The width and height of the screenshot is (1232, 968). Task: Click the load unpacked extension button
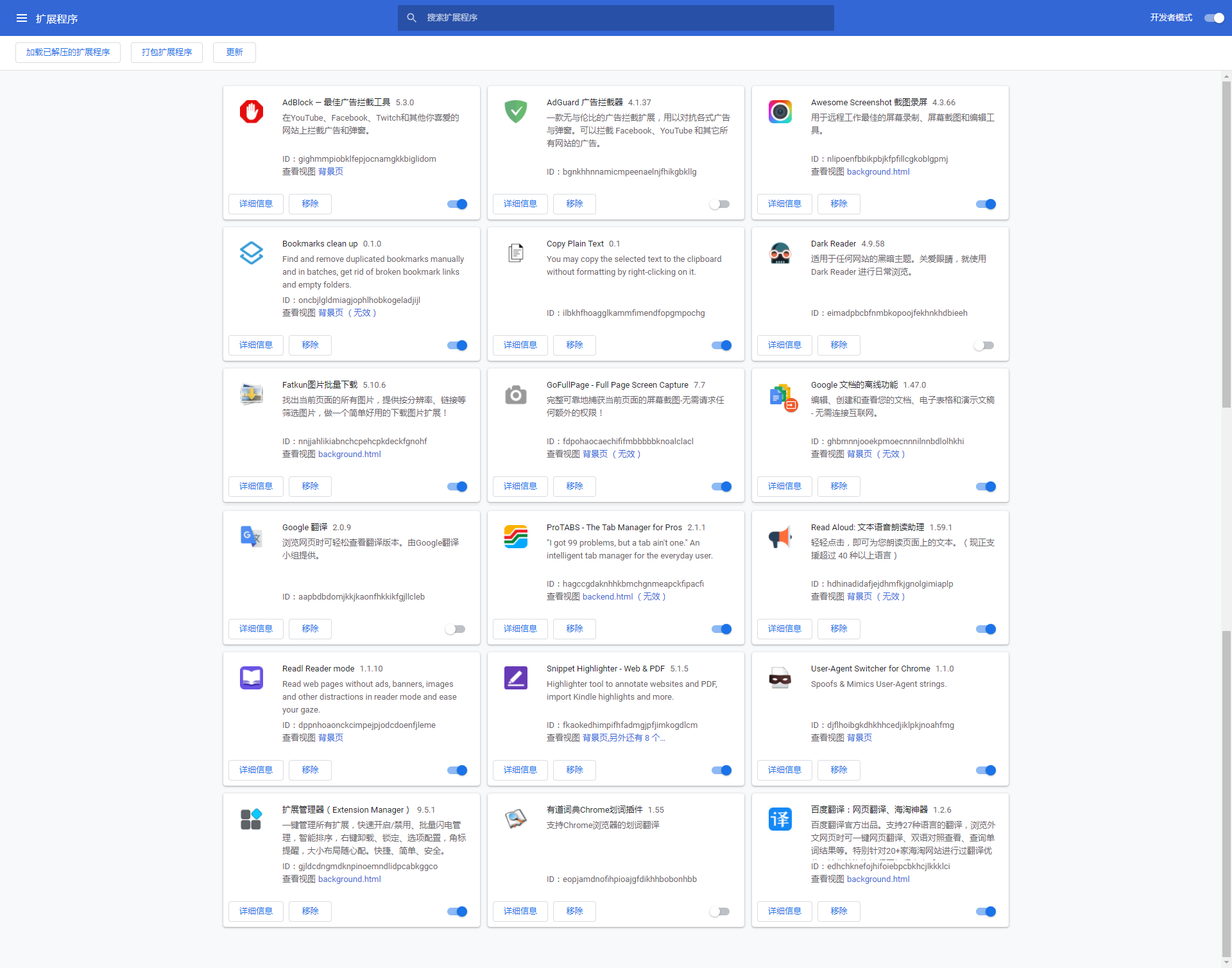coord(68,53)
